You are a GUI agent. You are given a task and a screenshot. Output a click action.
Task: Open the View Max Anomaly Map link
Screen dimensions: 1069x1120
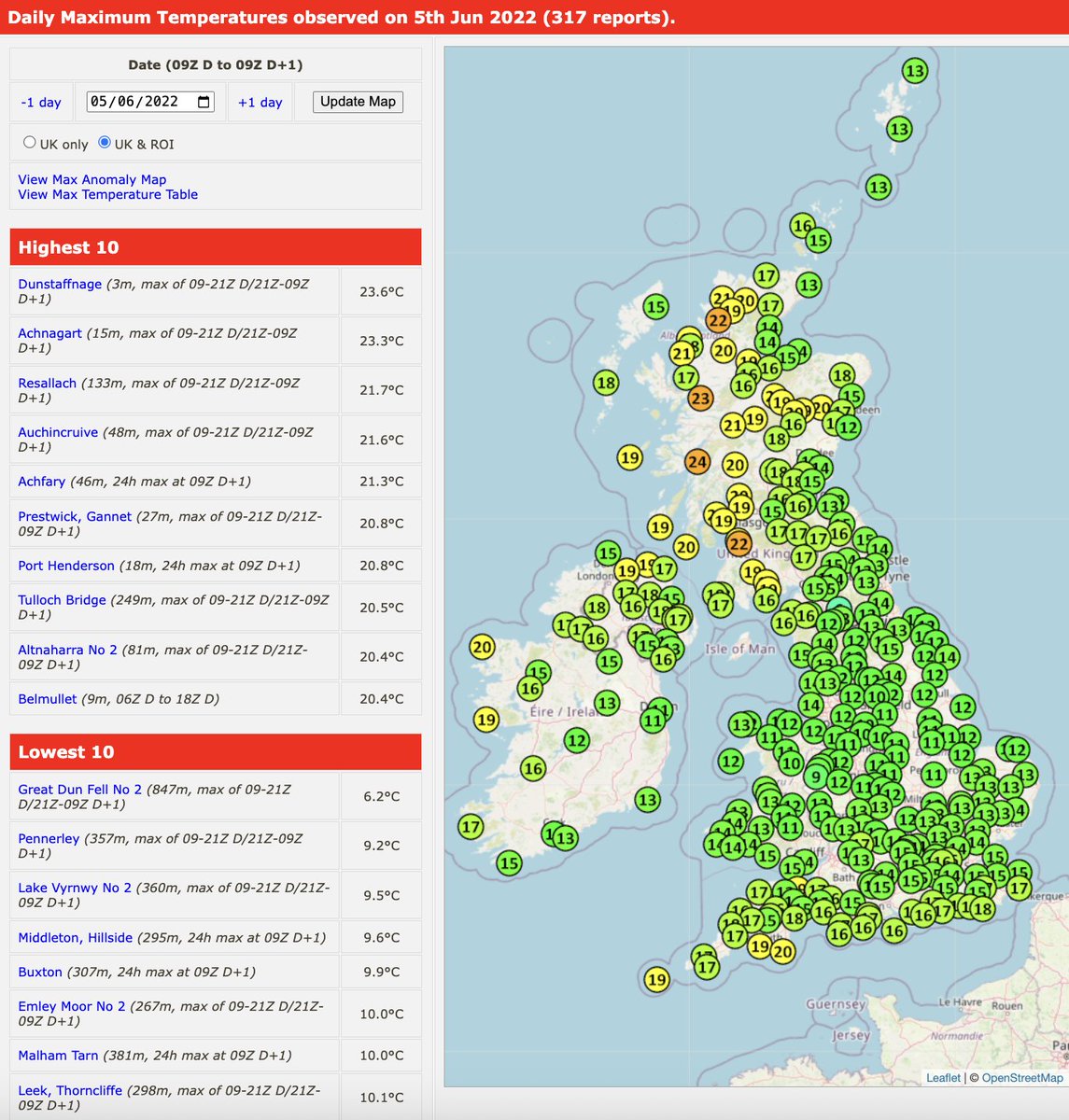pyautogui.click(x=92, y=179)
